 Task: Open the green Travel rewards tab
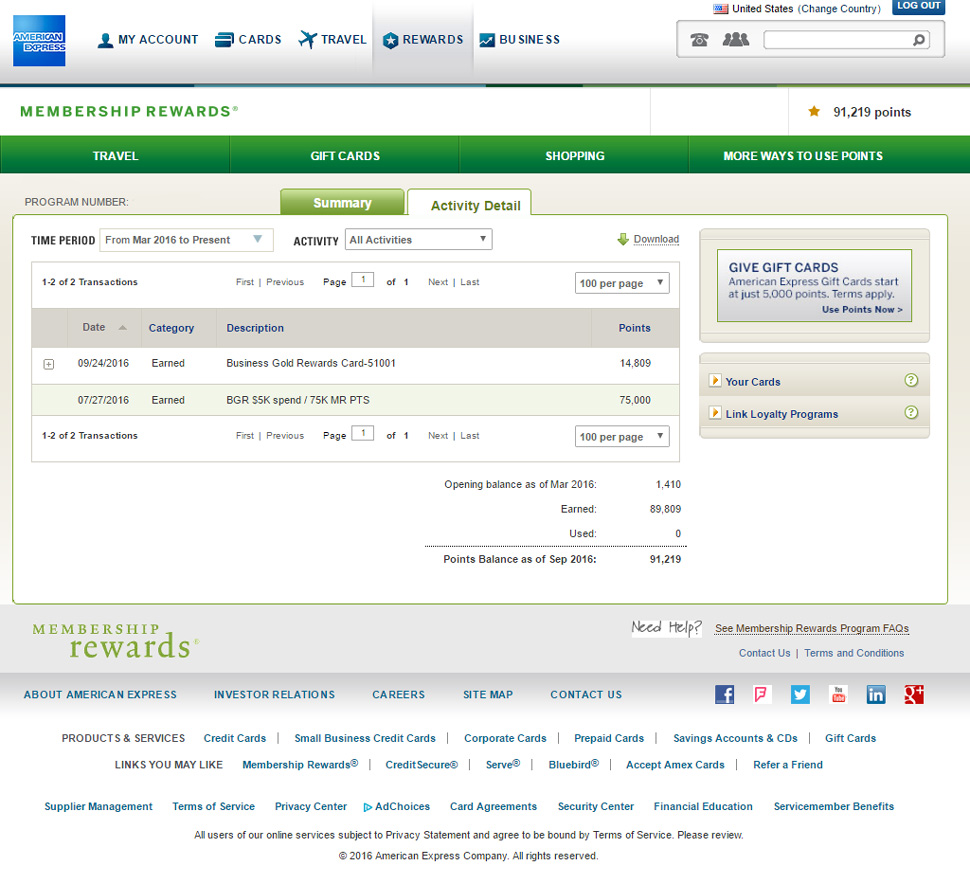(x=115, y=155)
